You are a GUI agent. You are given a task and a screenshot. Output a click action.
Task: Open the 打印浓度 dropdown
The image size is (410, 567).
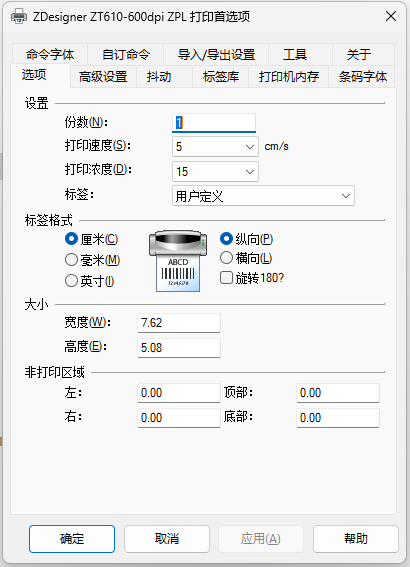pyautogui.click(x=215, y=171)
